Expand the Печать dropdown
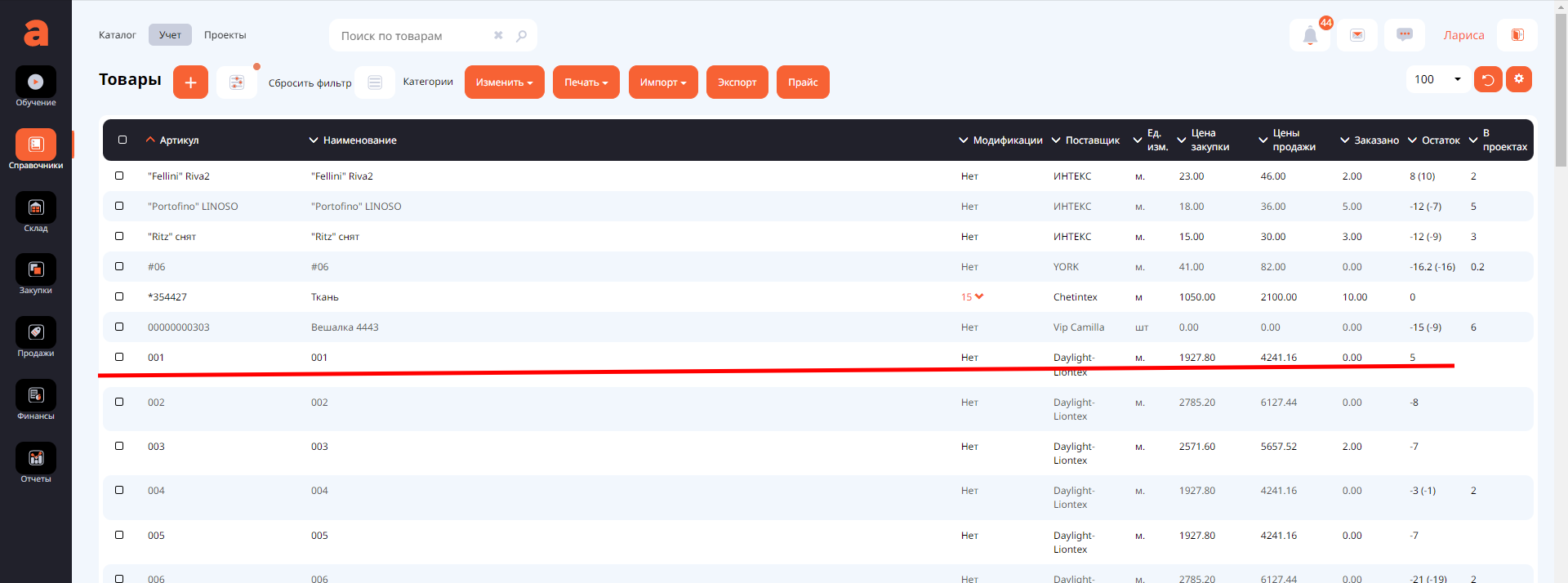The image size is (1568, 583). point(586,82)
